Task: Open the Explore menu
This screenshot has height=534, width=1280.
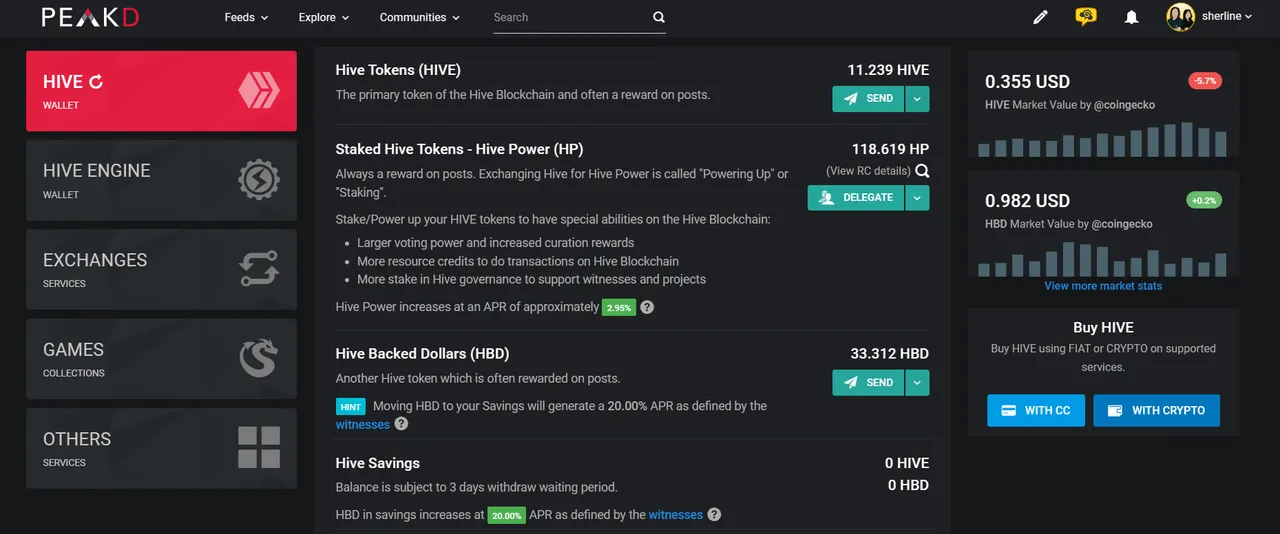Action: pos(324,17)
